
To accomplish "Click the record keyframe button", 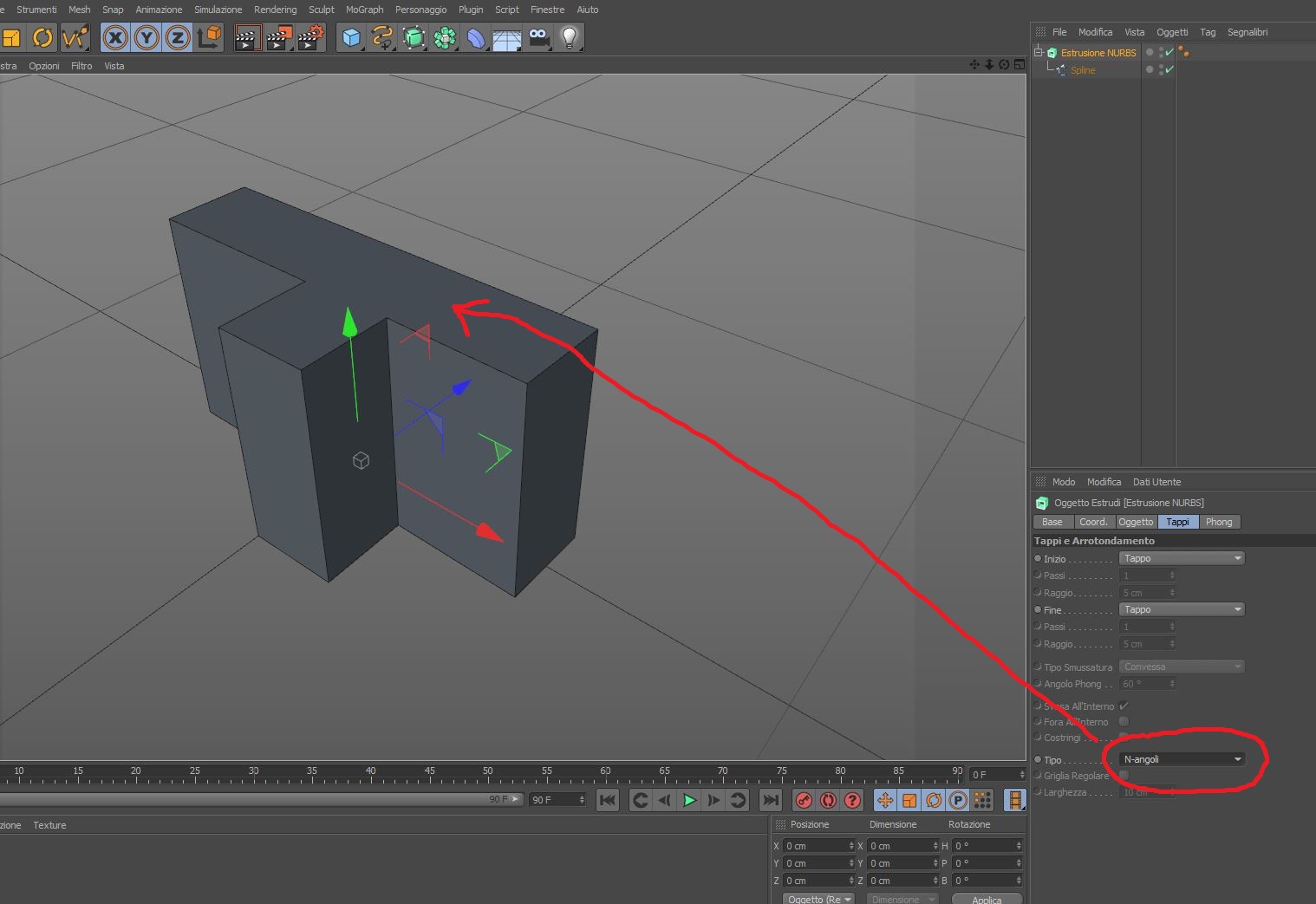I will point(804,800).
